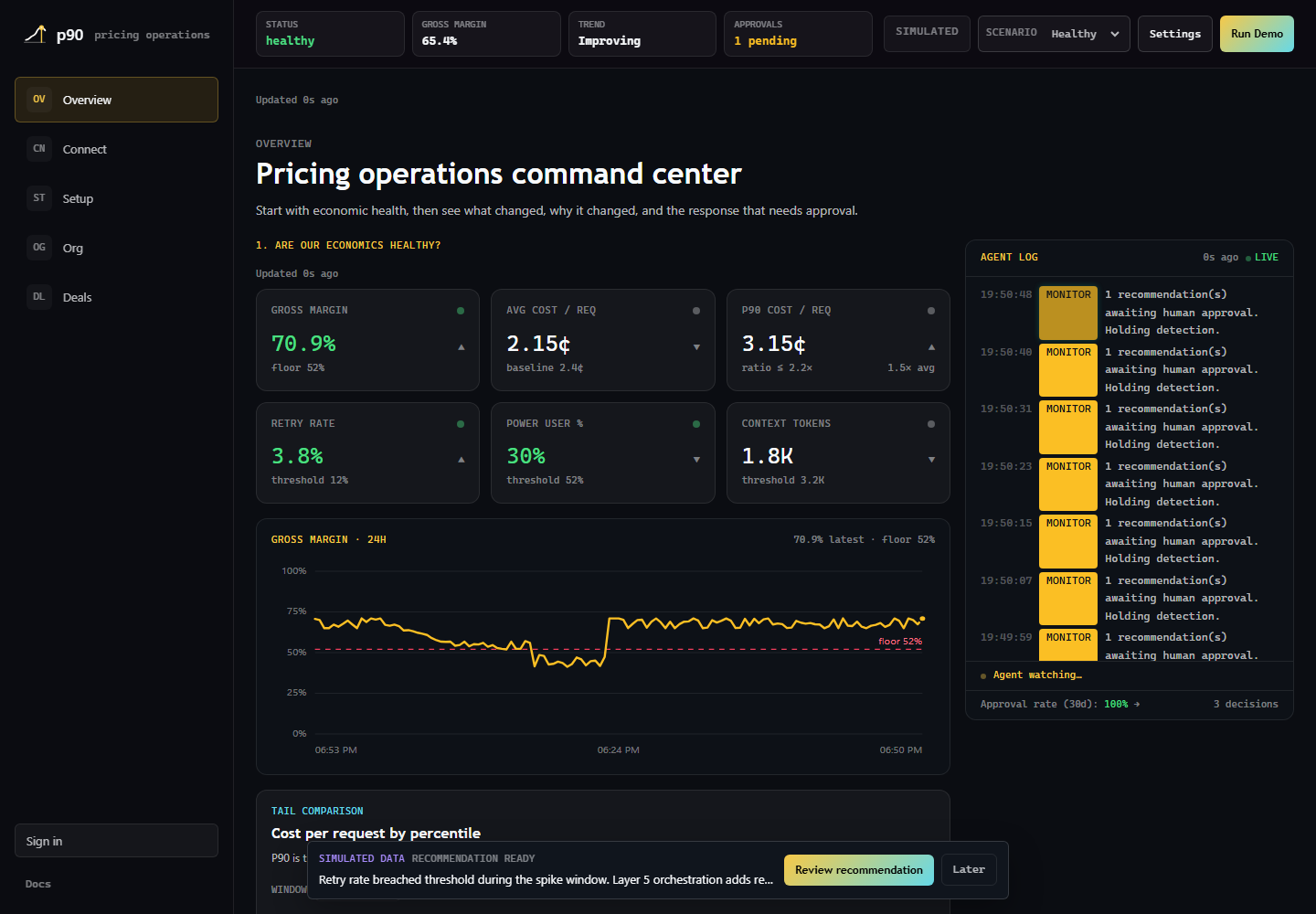Click the down-trend arrow in Context Tokens card
The image size is (1316, 914).
931,460
